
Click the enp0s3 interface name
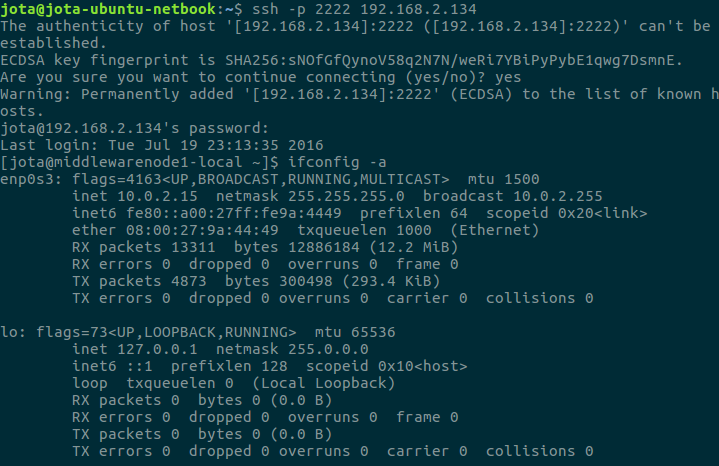pos(27,179)
